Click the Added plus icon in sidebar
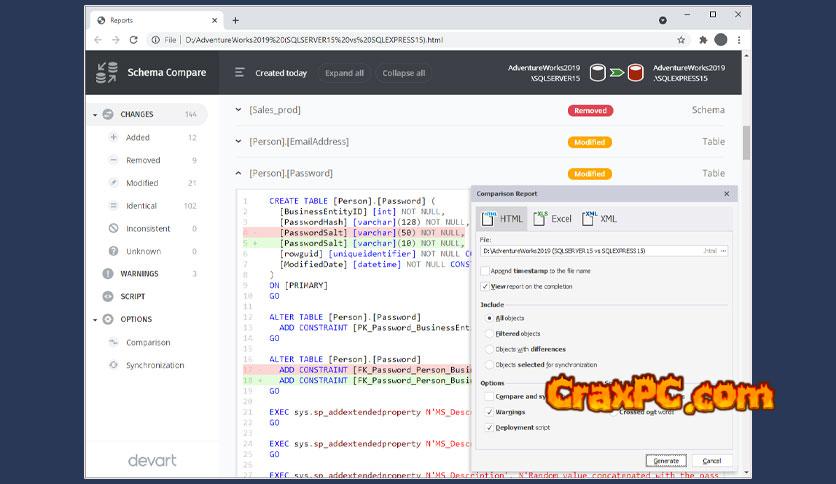Viewport: 836px width, 484px height. point(113,137)
